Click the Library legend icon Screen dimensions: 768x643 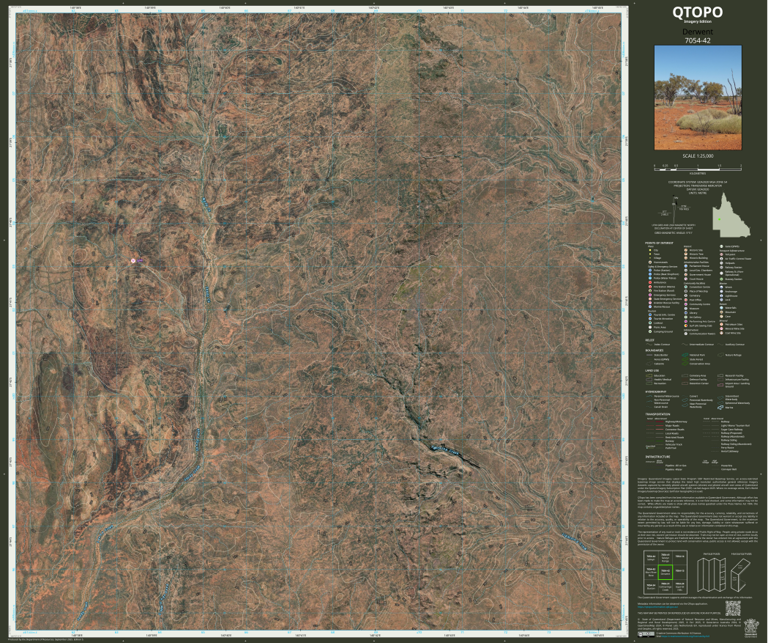[686, 313]
